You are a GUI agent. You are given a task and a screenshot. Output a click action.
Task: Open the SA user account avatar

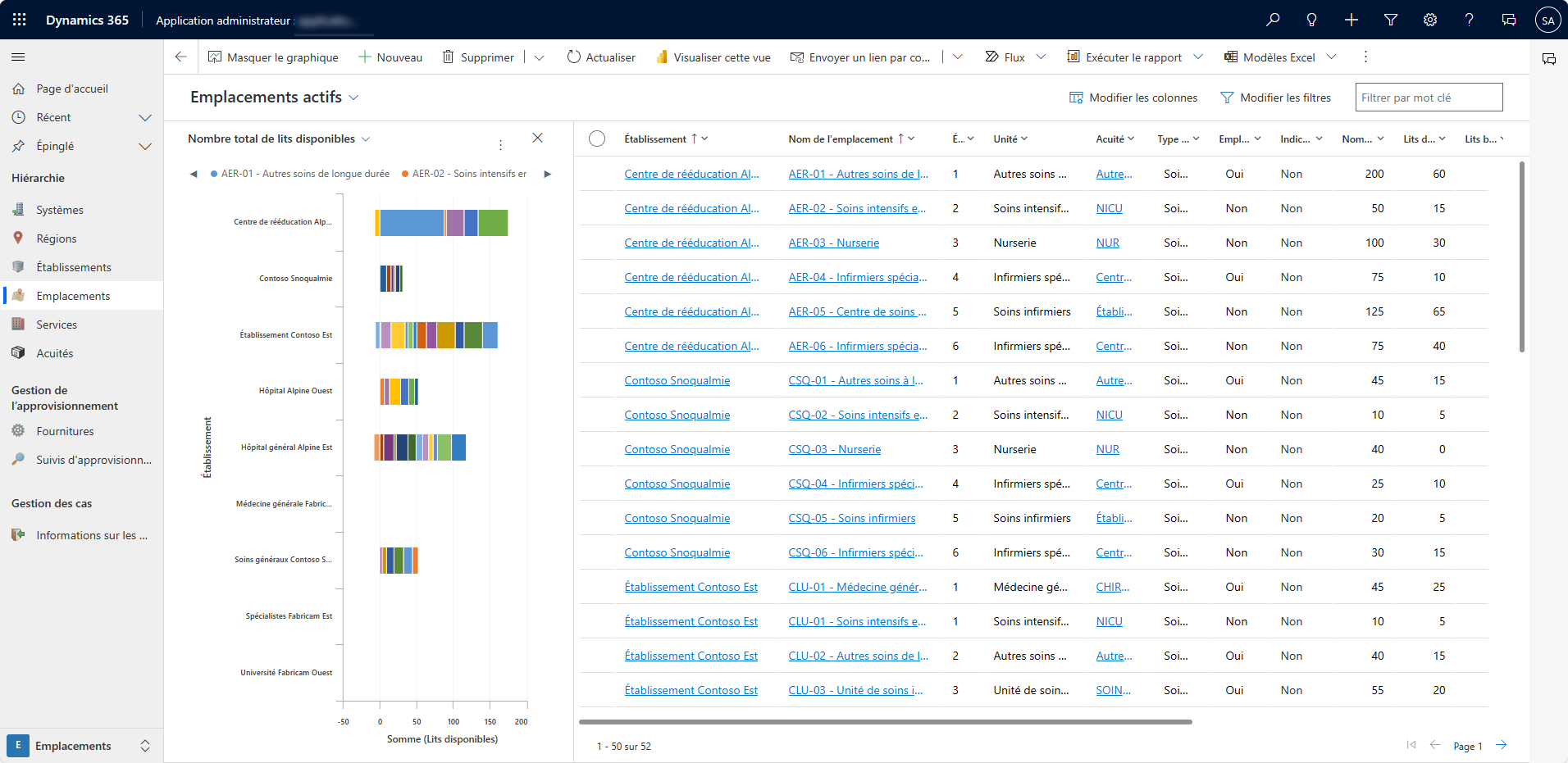tap(1548, 20)
